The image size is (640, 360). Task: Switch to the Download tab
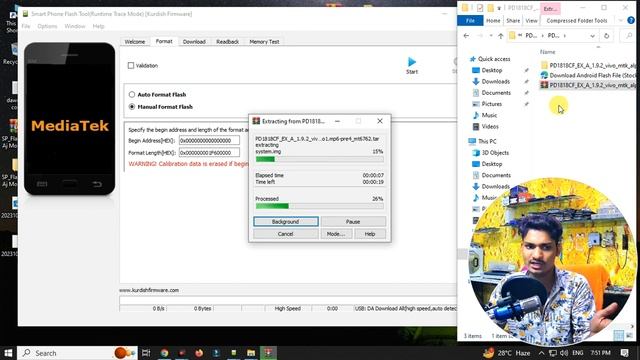[x=194, y=42]
